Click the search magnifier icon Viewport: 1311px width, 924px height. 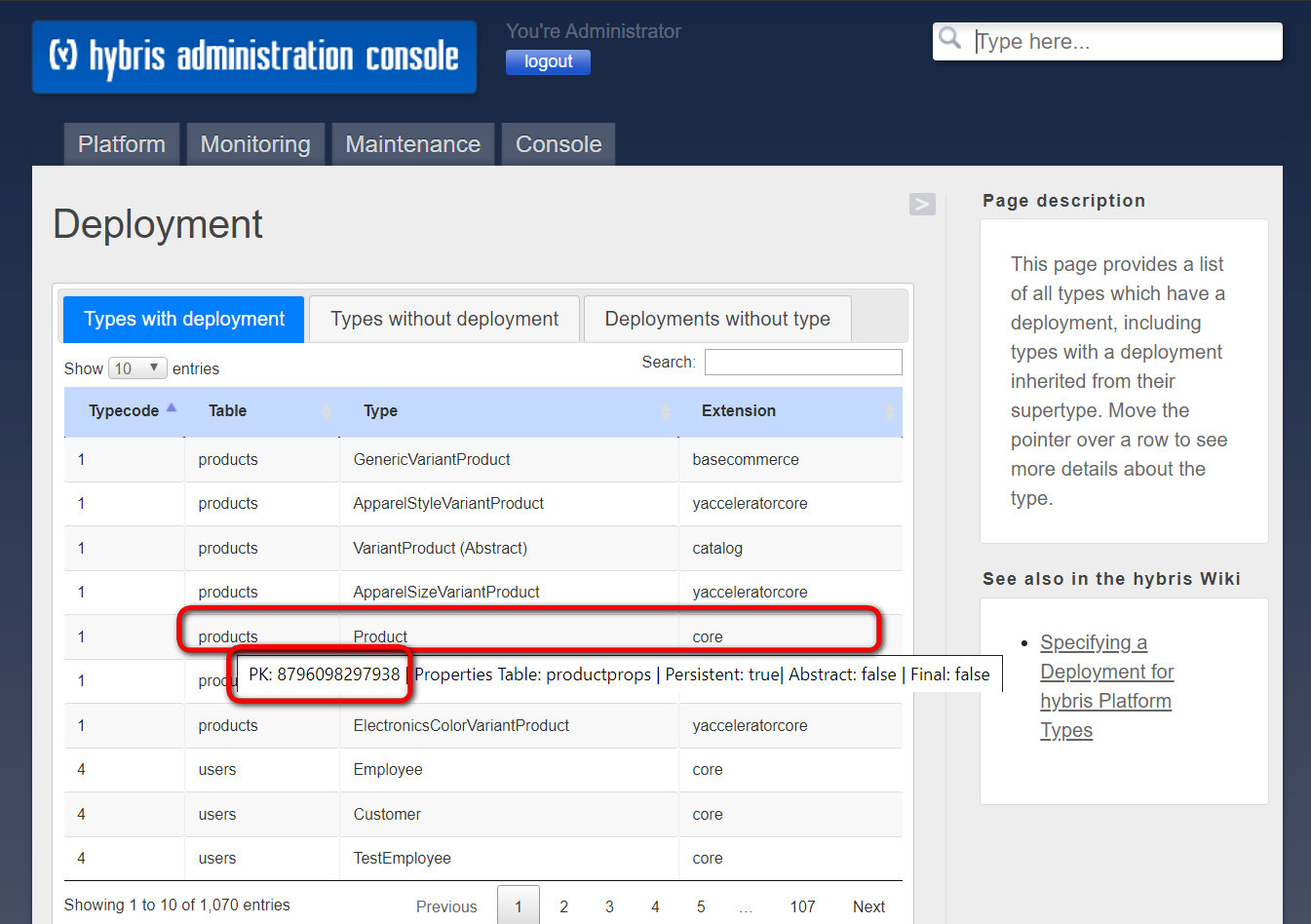[x=949, y=39]
